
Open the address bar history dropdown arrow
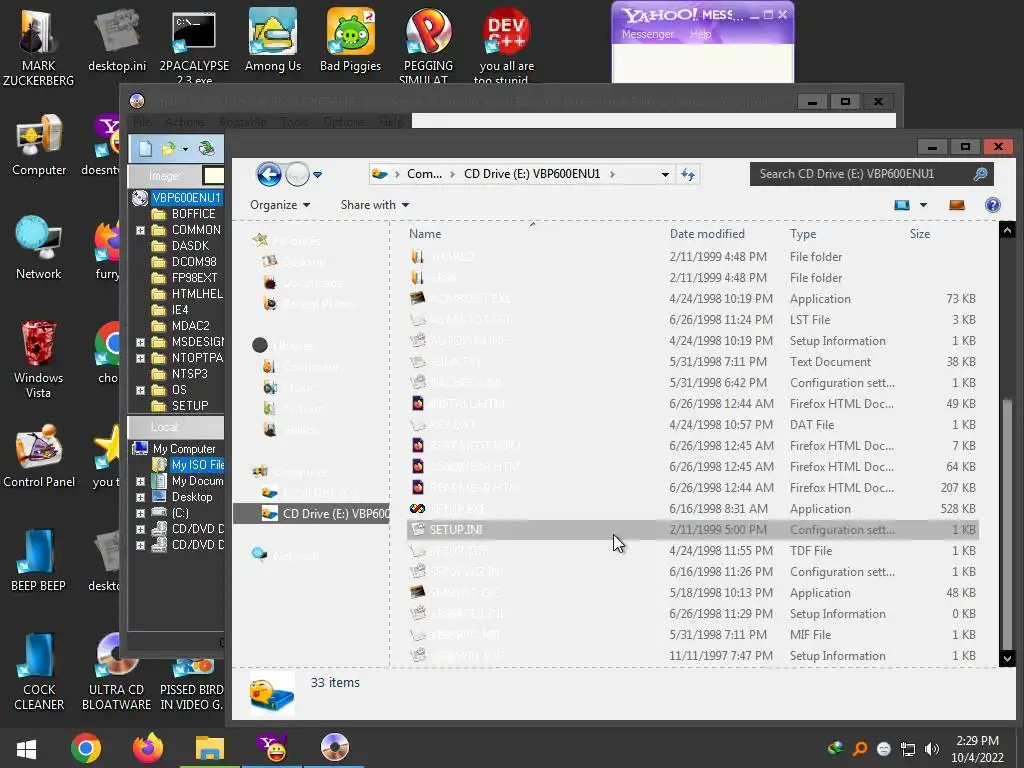tap(665, 174)
